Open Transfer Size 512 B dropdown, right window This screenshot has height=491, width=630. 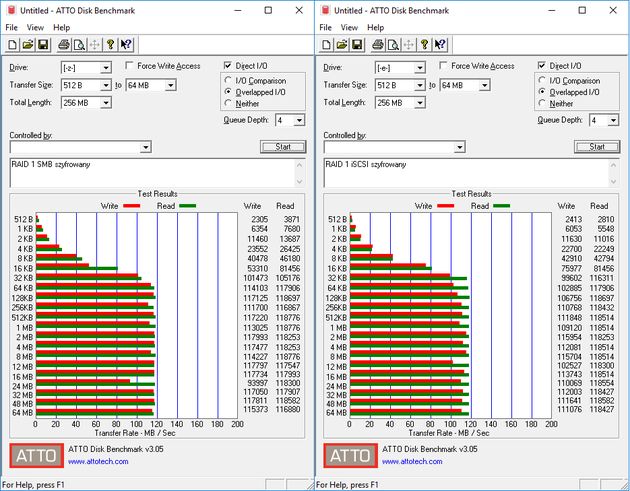[x=420, y=85]
